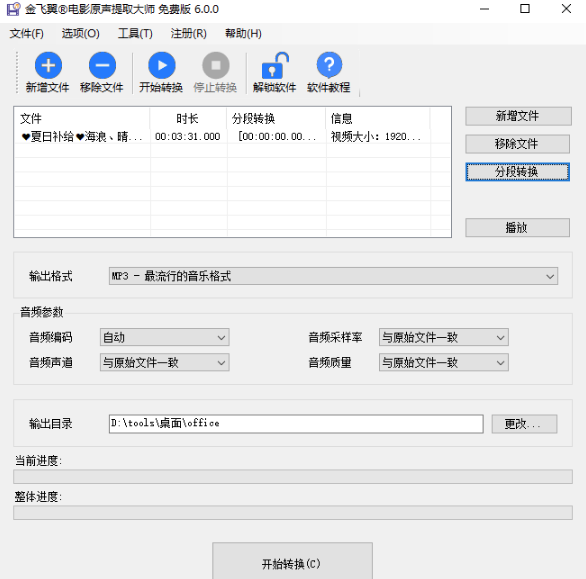Click the 分段转换 button
Viewport: 586px width, 579px height.
517,172
